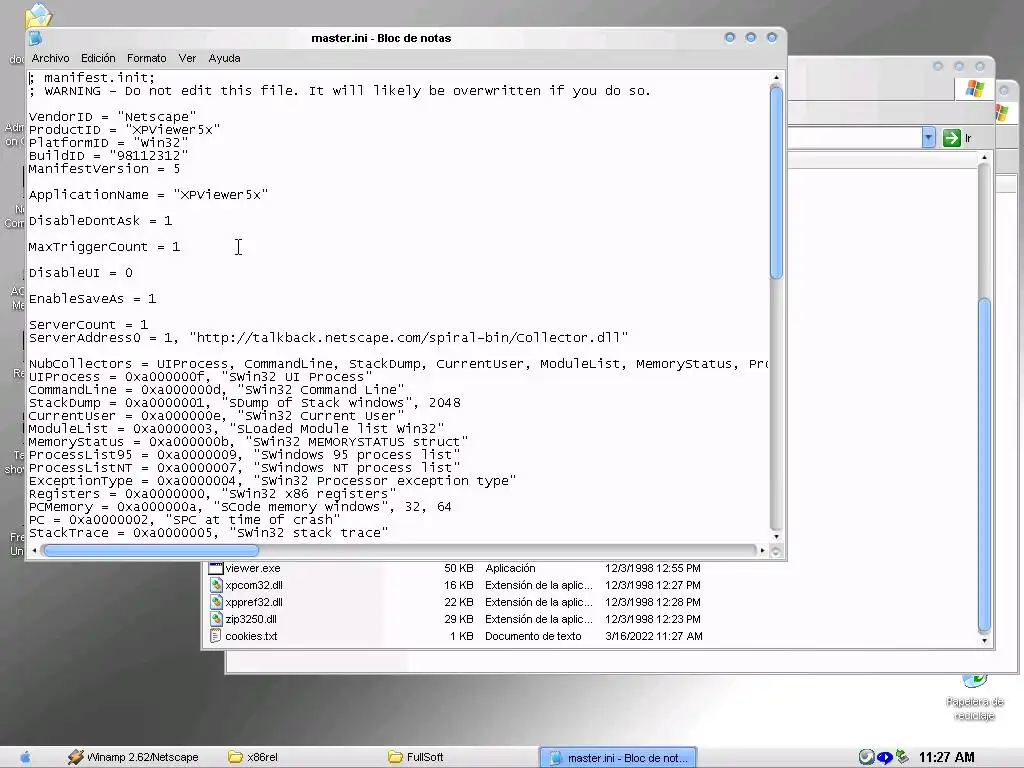This screenshot has width=1024, height=768.
Task: Click the green system tray icon
Action: [902, 757]
